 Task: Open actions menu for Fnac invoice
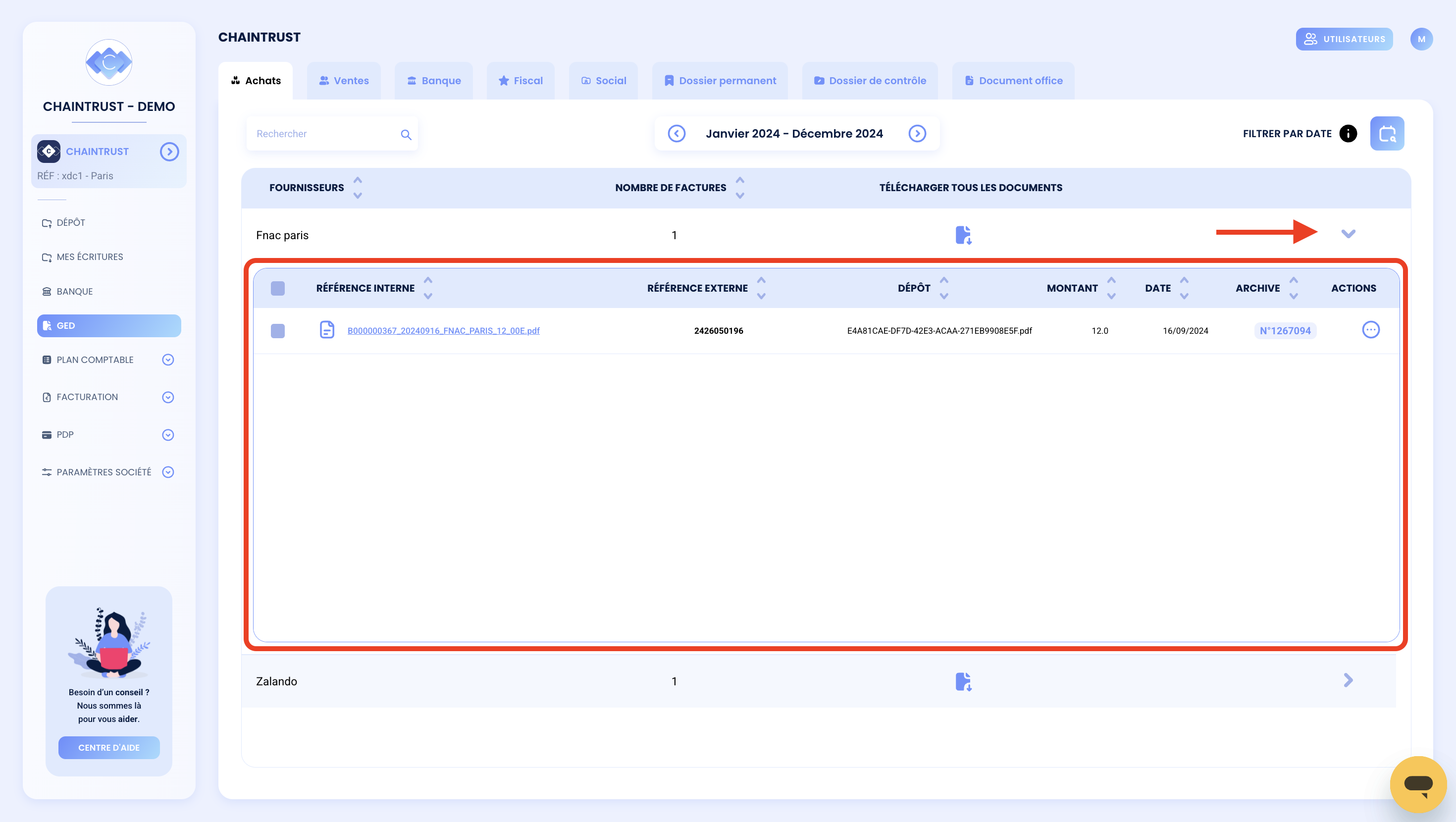click(x=1371, y=330)
